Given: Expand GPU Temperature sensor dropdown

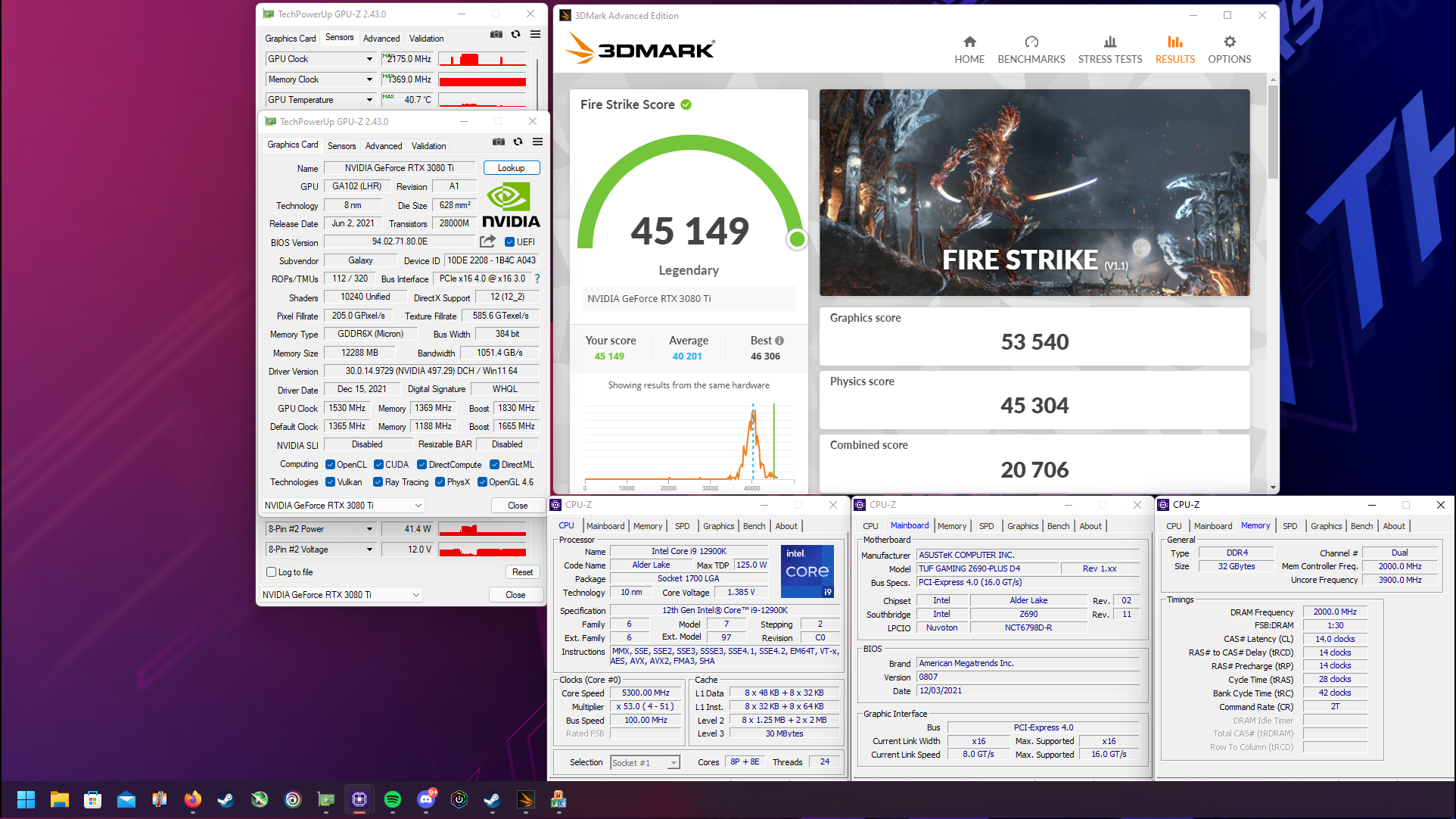Looking at the screenshot, I should 369,100.
